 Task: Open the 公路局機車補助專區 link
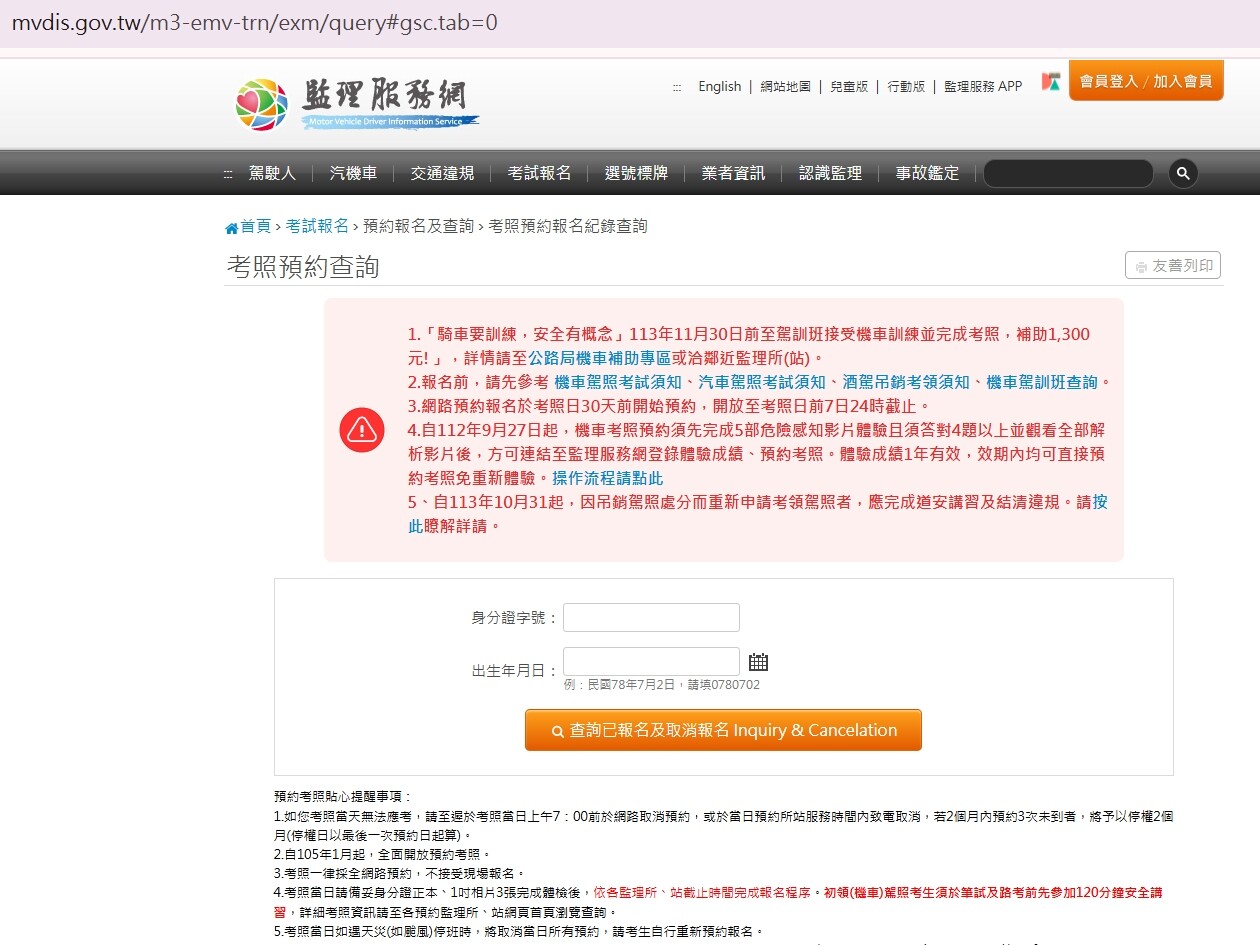point(600,358)
